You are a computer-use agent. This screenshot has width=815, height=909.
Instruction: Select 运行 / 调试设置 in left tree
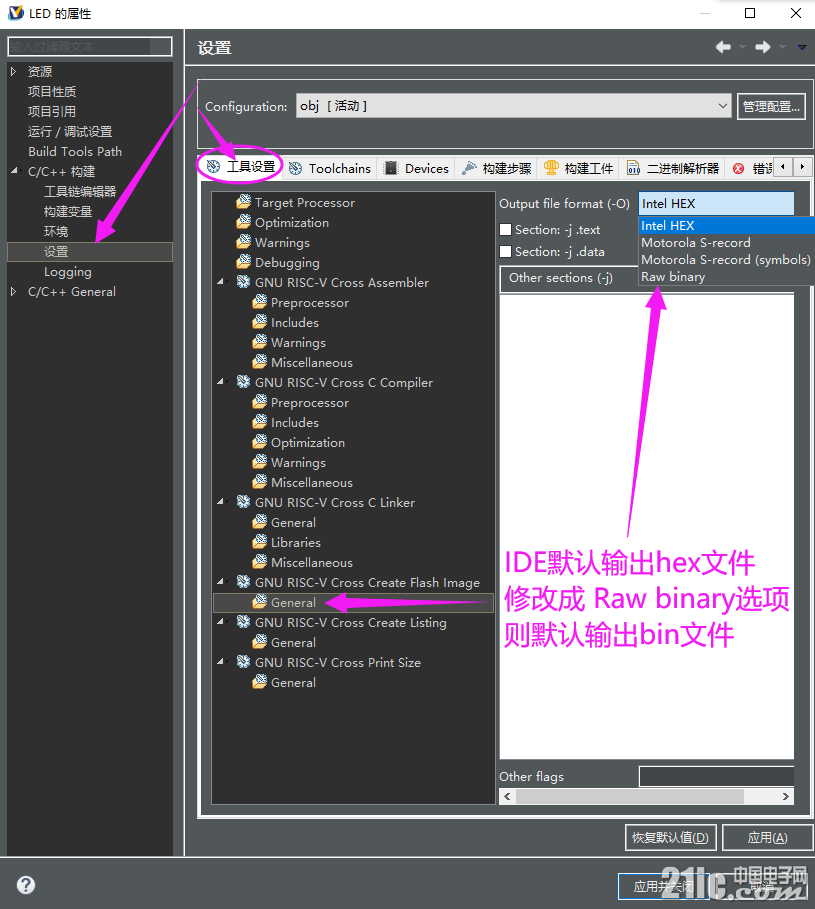point(70,132)
